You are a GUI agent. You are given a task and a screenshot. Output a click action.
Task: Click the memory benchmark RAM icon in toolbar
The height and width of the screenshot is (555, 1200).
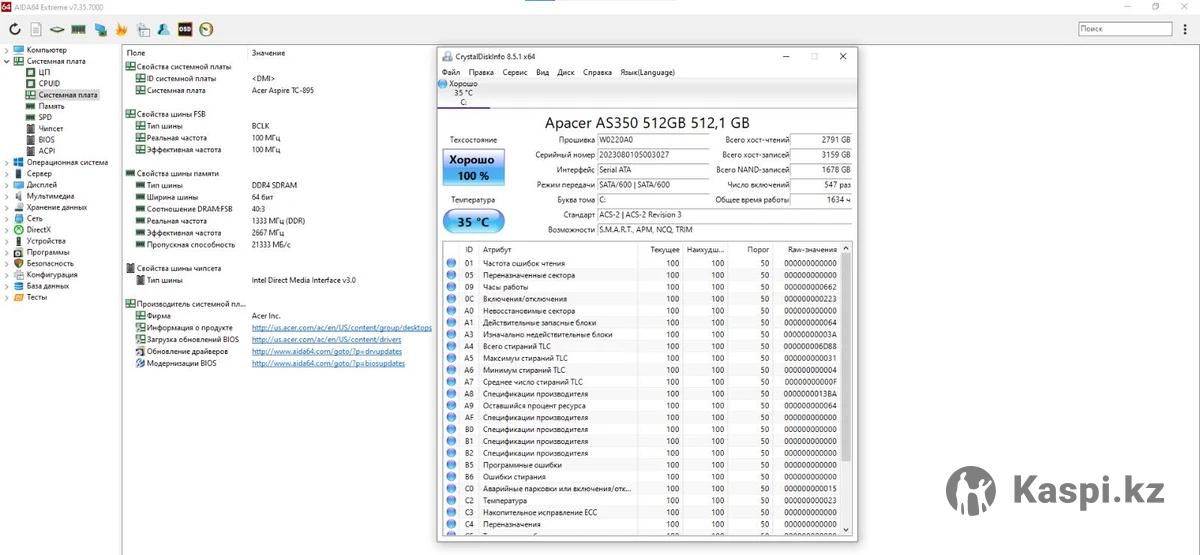coord(78,30)
